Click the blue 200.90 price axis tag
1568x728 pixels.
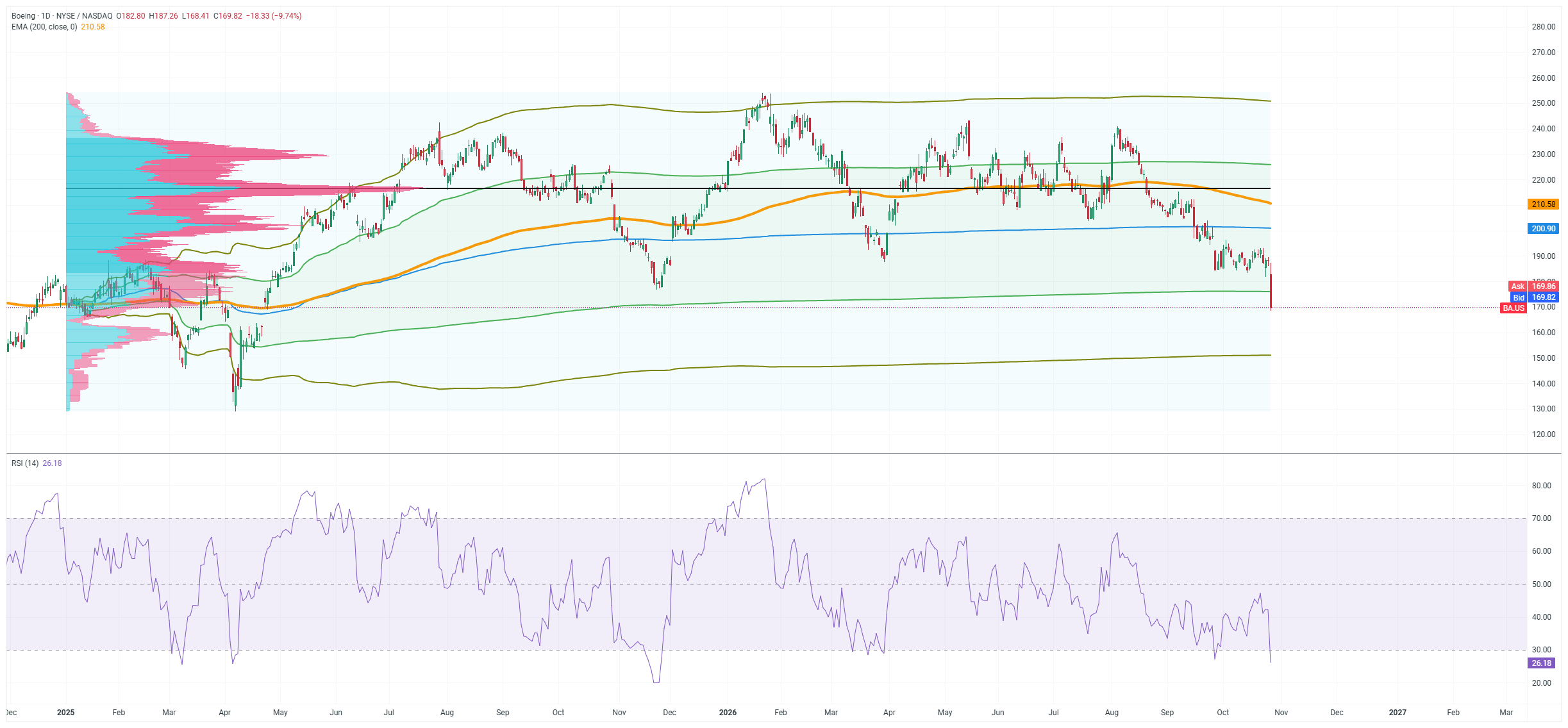[x=1543, y=229]
